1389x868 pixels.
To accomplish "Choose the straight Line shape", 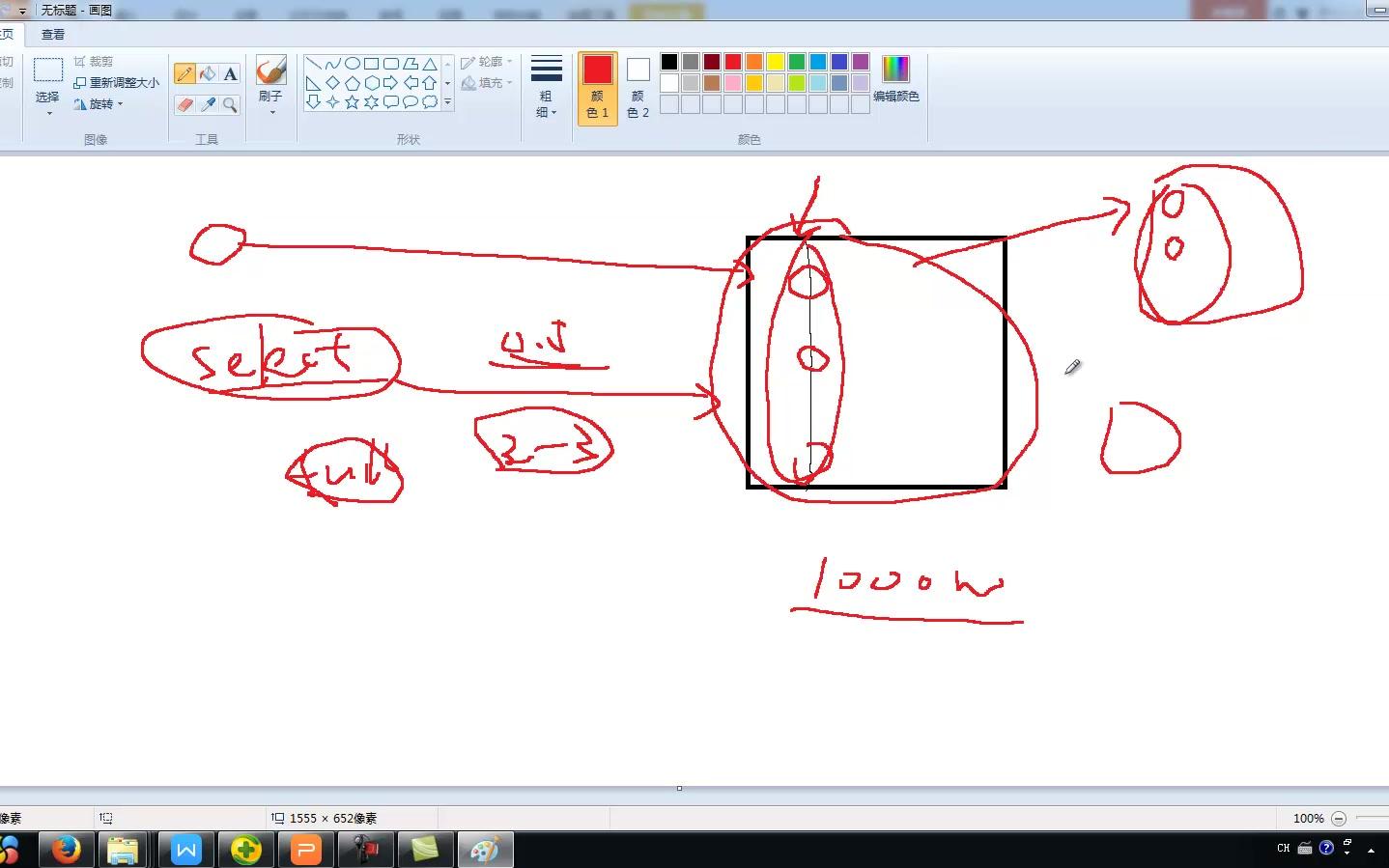I will pyautogui.click(x=313, y=64).
